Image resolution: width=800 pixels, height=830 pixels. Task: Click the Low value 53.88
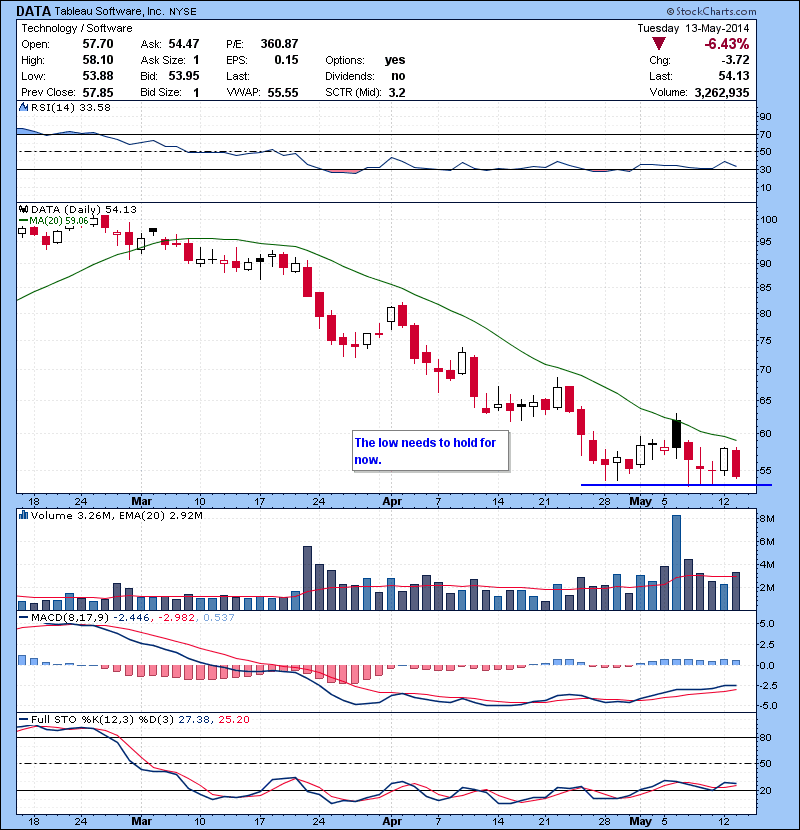point(98,76)
